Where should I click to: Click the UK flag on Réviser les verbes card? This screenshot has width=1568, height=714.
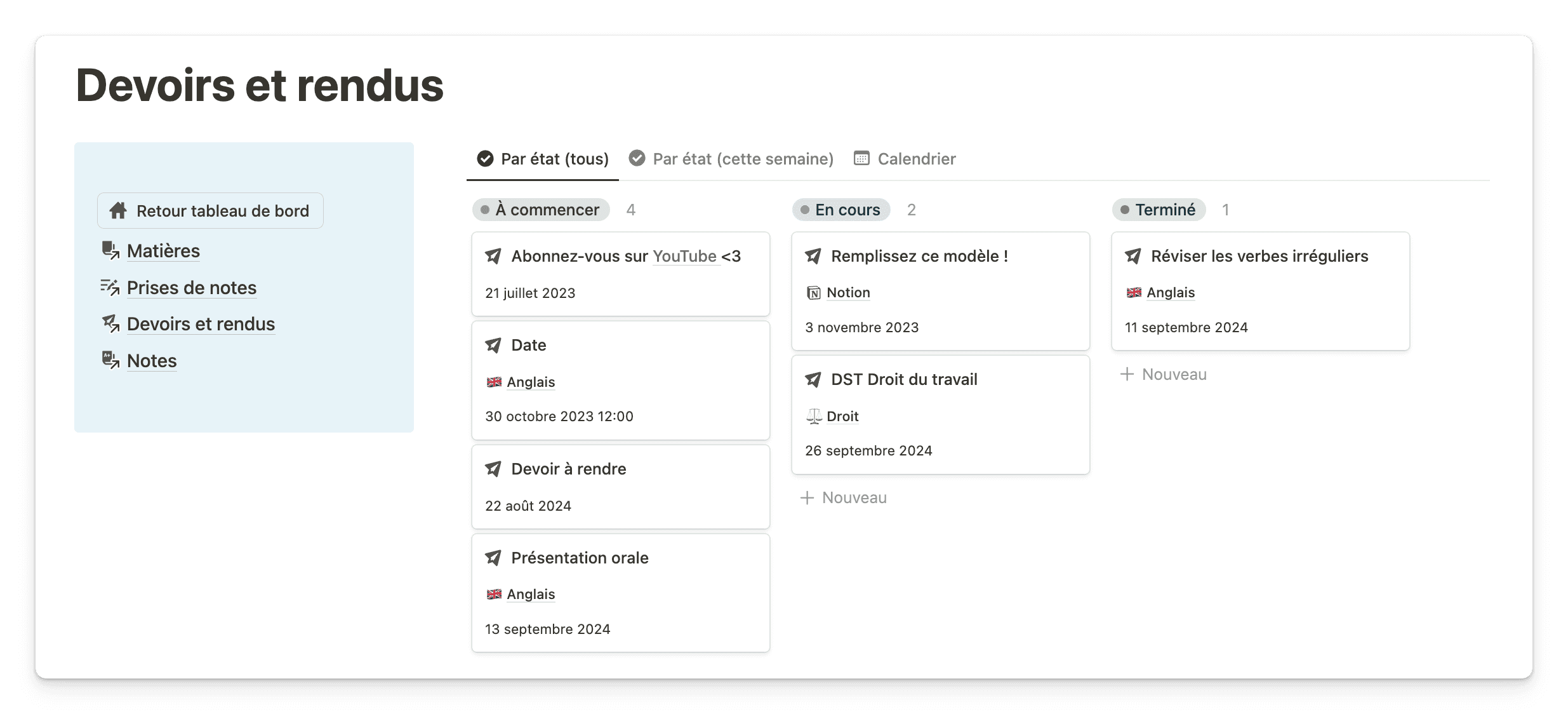coord(1134,292)
